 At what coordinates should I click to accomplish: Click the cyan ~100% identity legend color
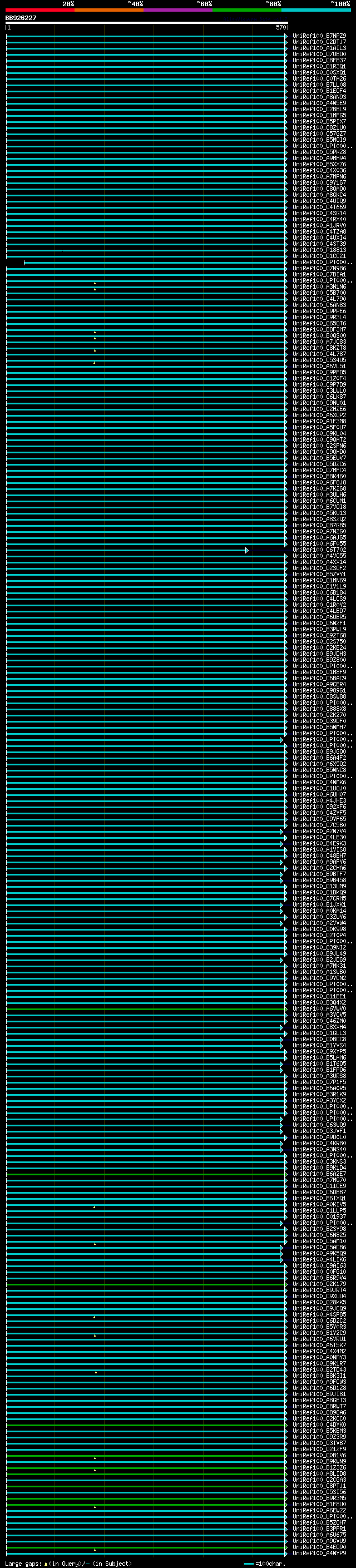coord(317,11)
